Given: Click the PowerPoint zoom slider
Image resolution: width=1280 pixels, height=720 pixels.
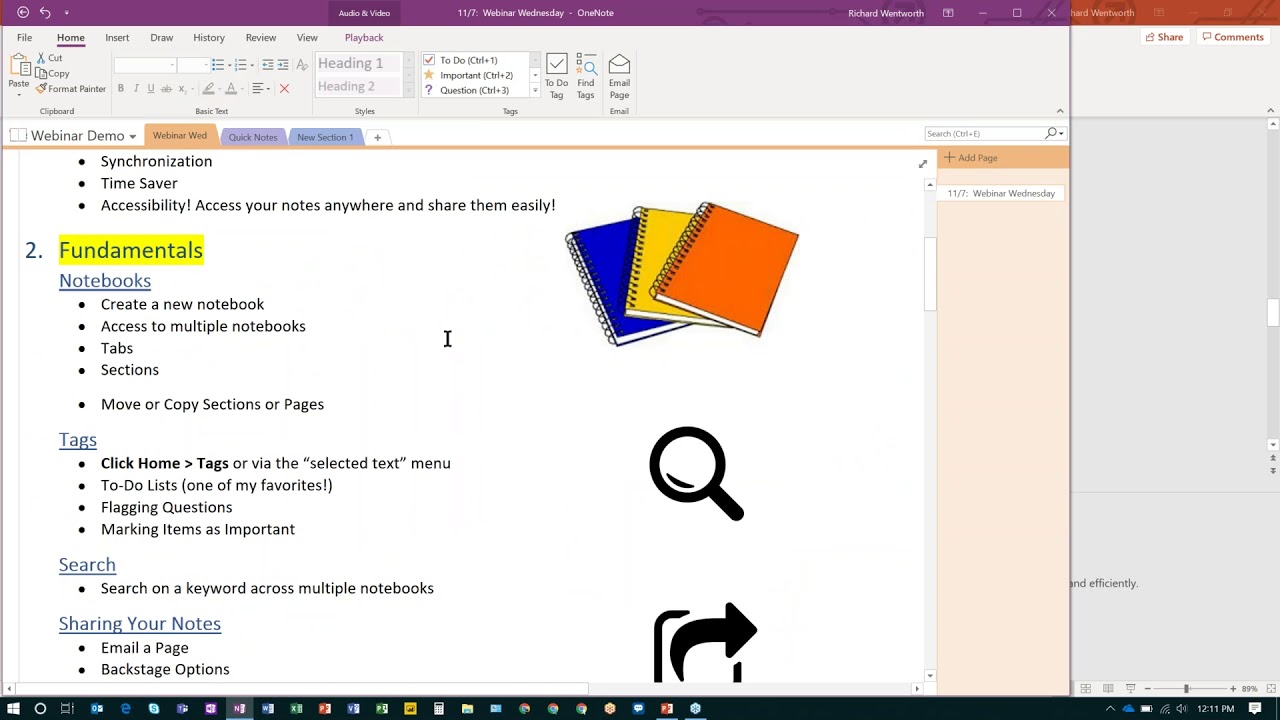Looking at the screenshot, I should (1186, 688).
